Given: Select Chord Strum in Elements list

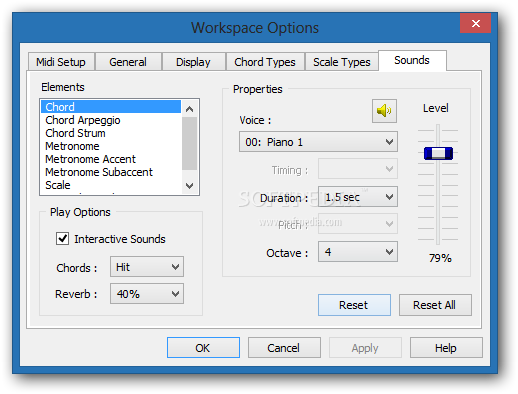Looking at the screenshot, I should click(x=75, y=133).
